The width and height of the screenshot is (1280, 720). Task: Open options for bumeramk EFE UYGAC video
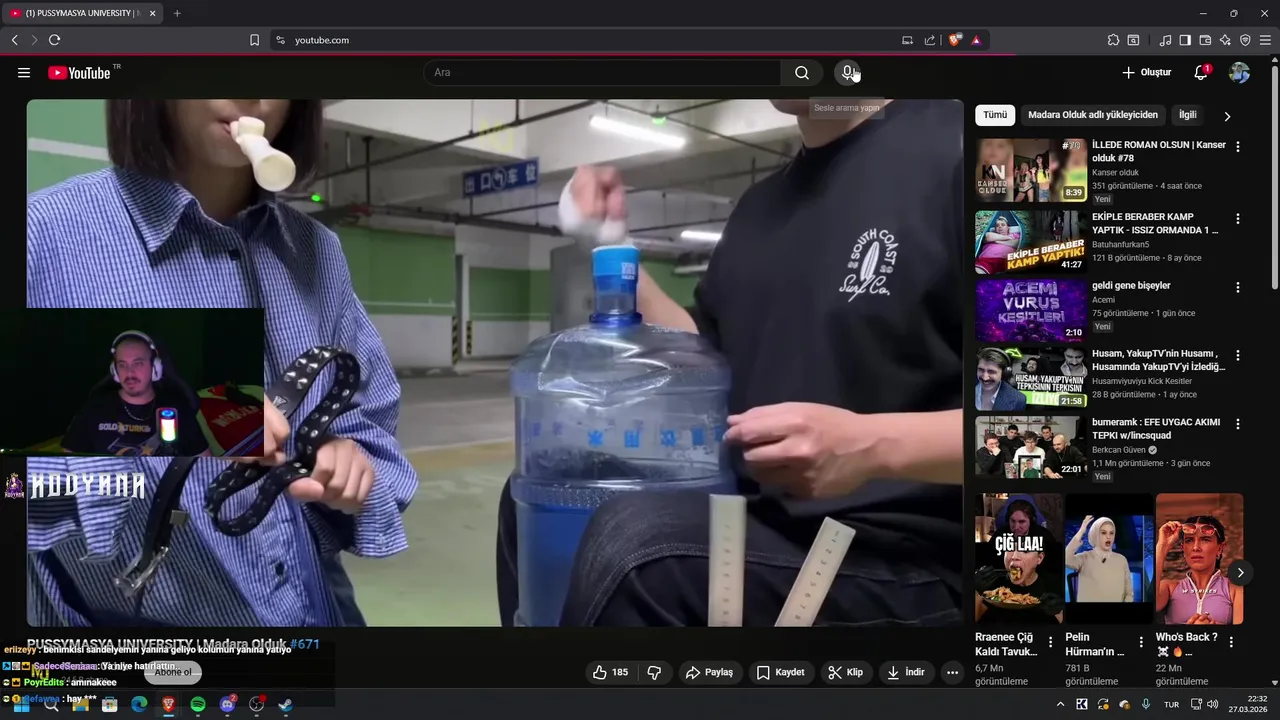tap(1238, 424)
